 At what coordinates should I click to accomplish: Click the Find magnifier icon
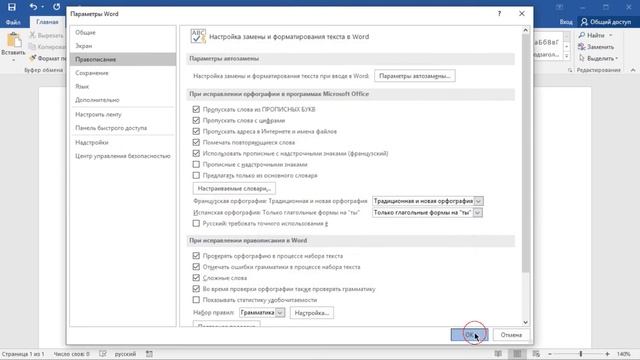pos(582,36)
